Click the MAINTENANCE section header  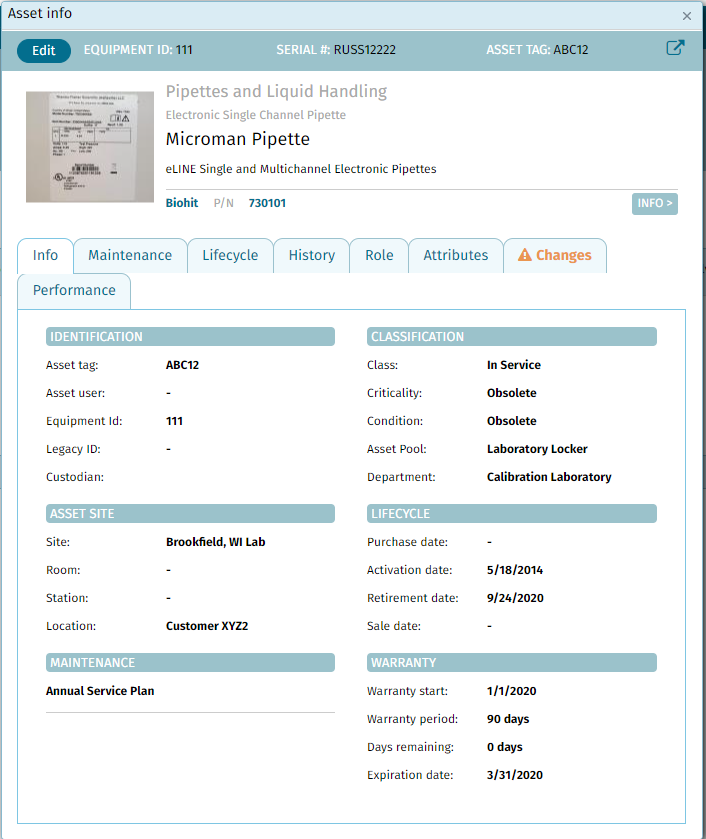pyautogui.click(x=190, y=662)
